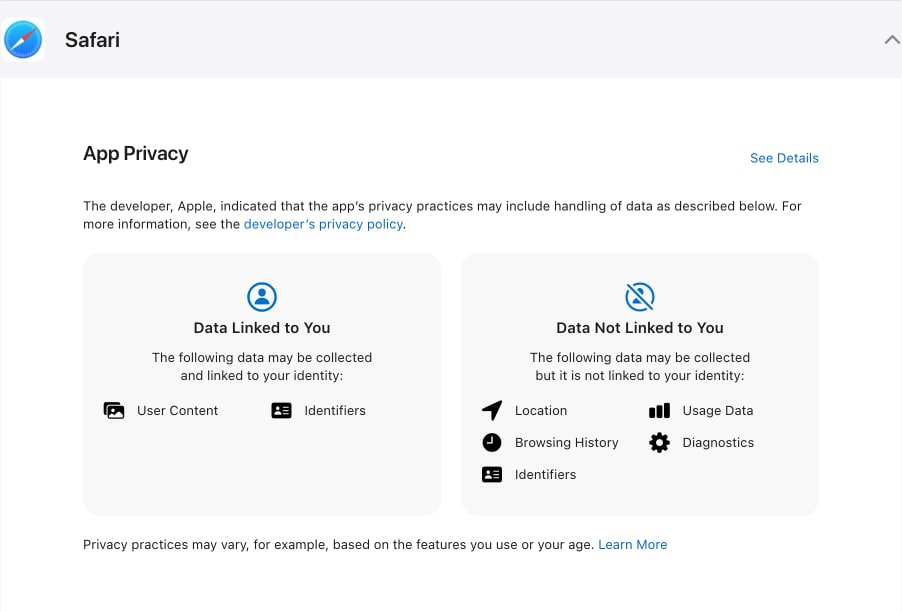Click the Safari compass app icon
Viewport: 902px width, 612px height.
click(23, 39)
